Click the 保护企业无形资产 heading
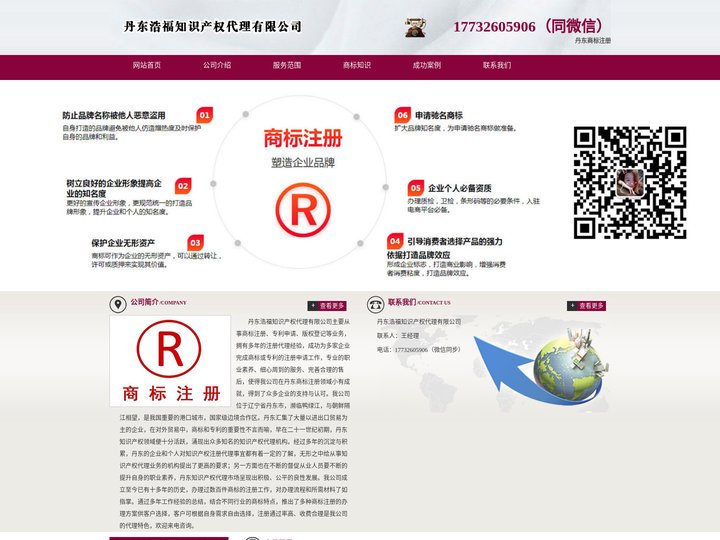The height and width of the screenshot is (540, 720). [x=123, y=243]
